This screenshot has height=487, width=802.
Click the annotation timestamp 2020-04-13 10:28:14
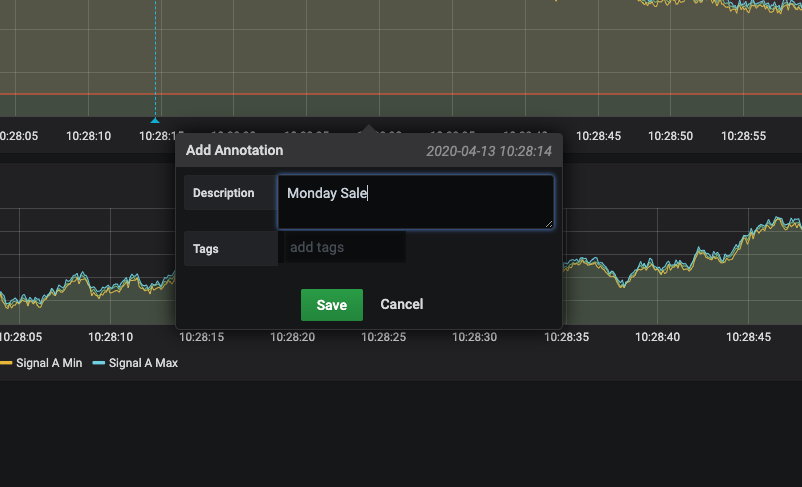[489, 151]
